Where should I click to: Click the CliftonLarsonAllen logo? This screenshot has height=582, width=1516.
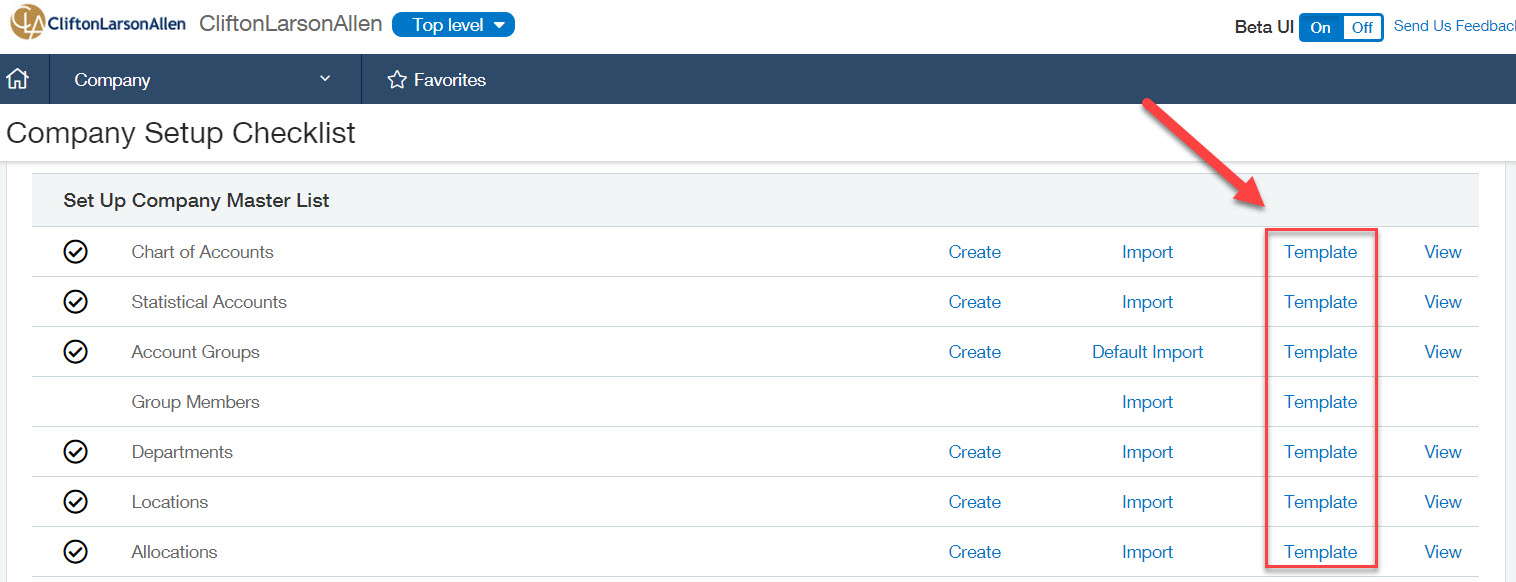[98, 24]
